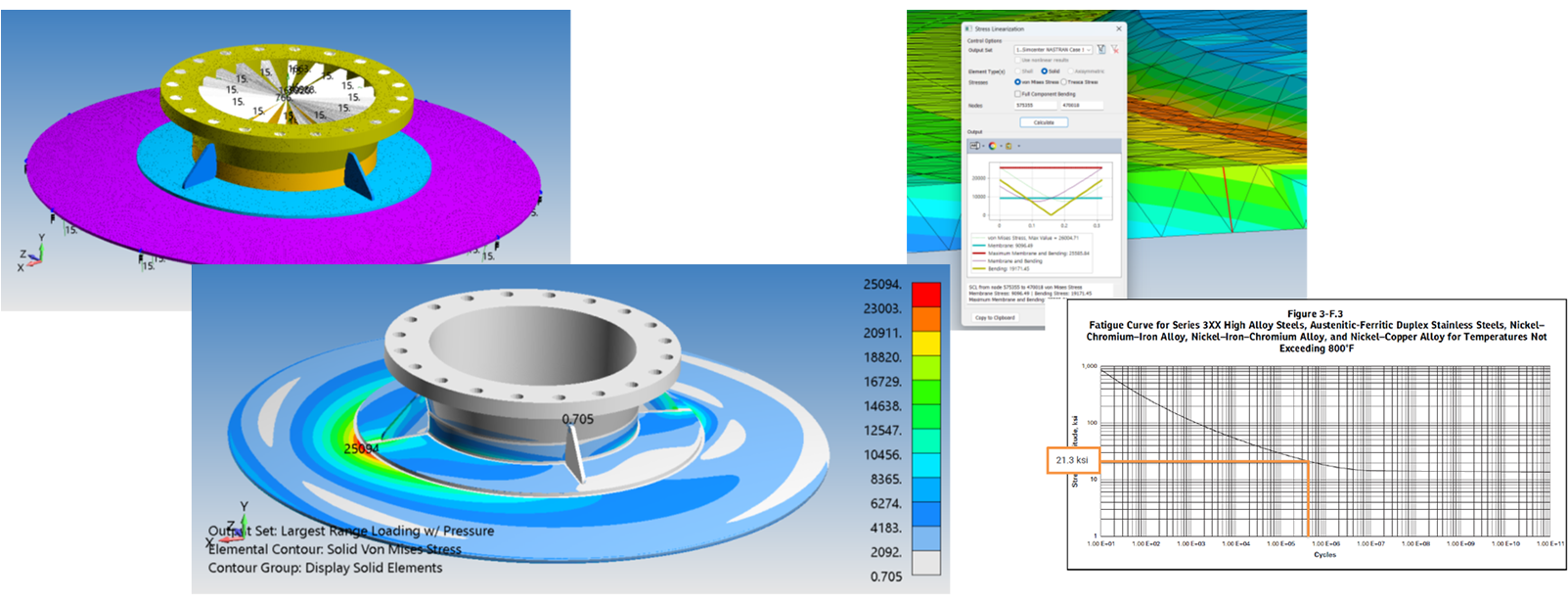Click the 25094 max stress label on the model

[x=361, y=448]
